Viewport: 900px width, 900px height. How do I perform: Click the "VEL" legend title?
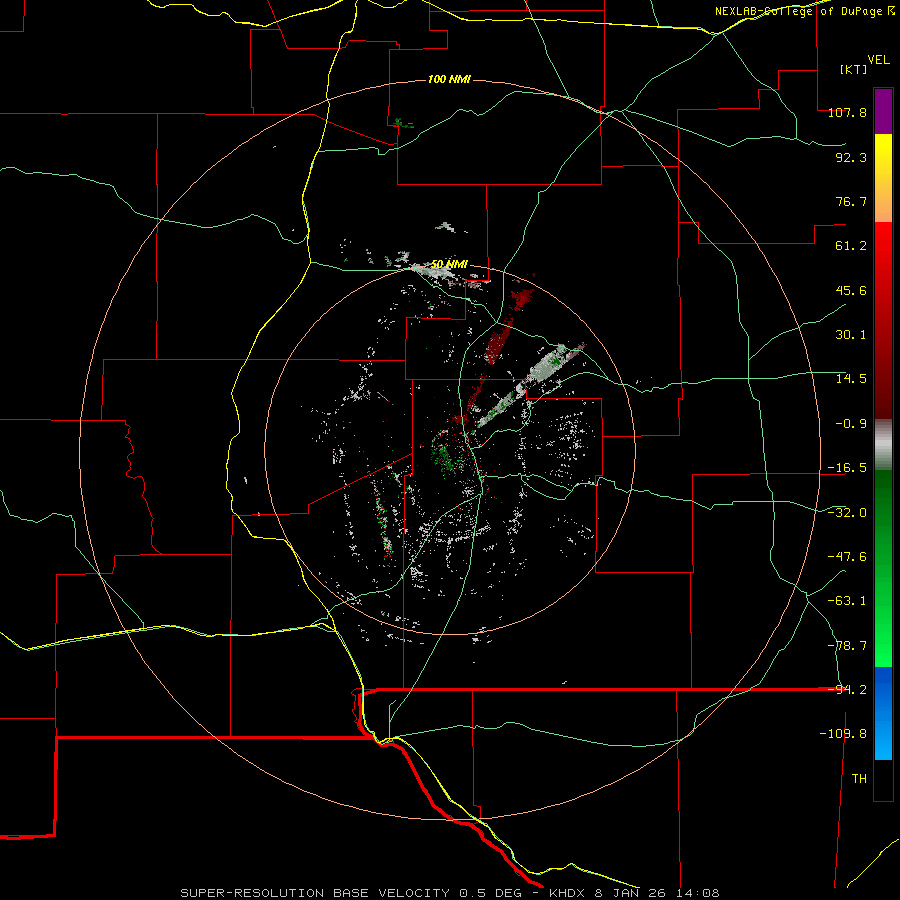(x=878, y=59)
